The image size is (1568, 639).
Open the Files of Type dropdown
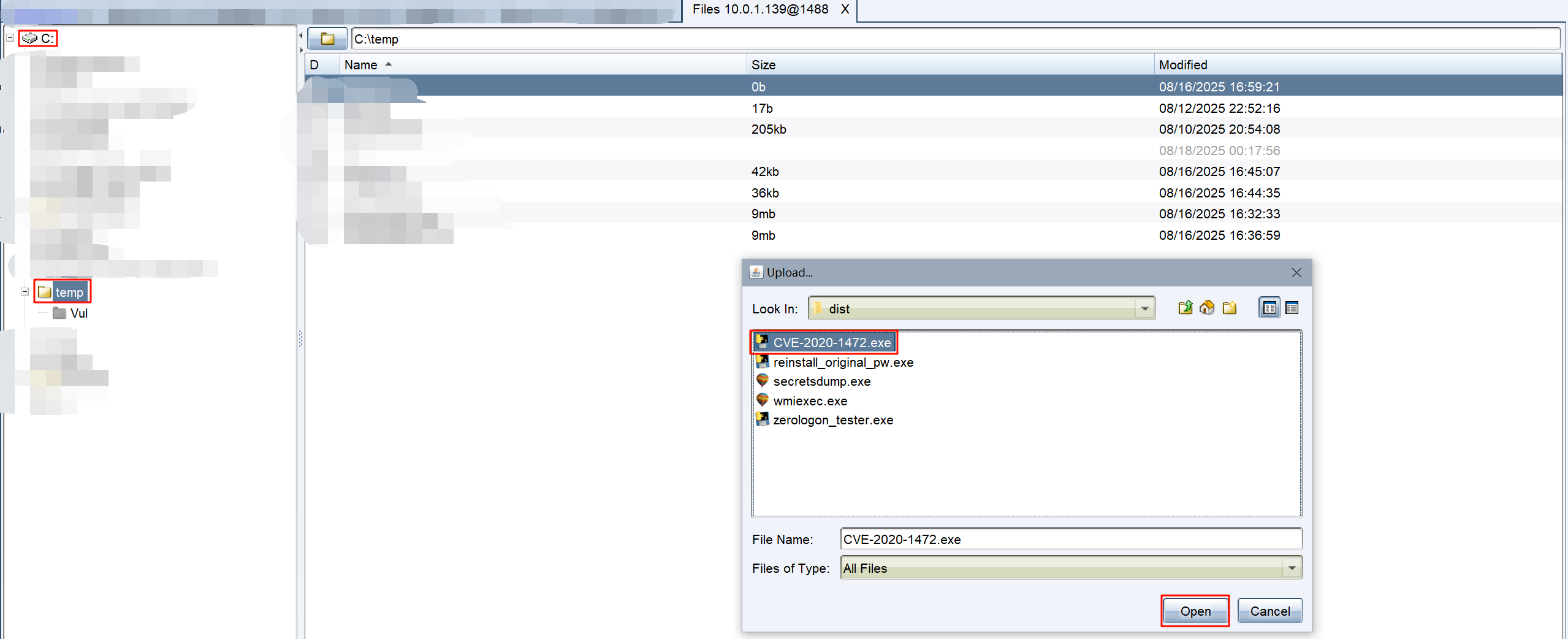click(1291, 568)
